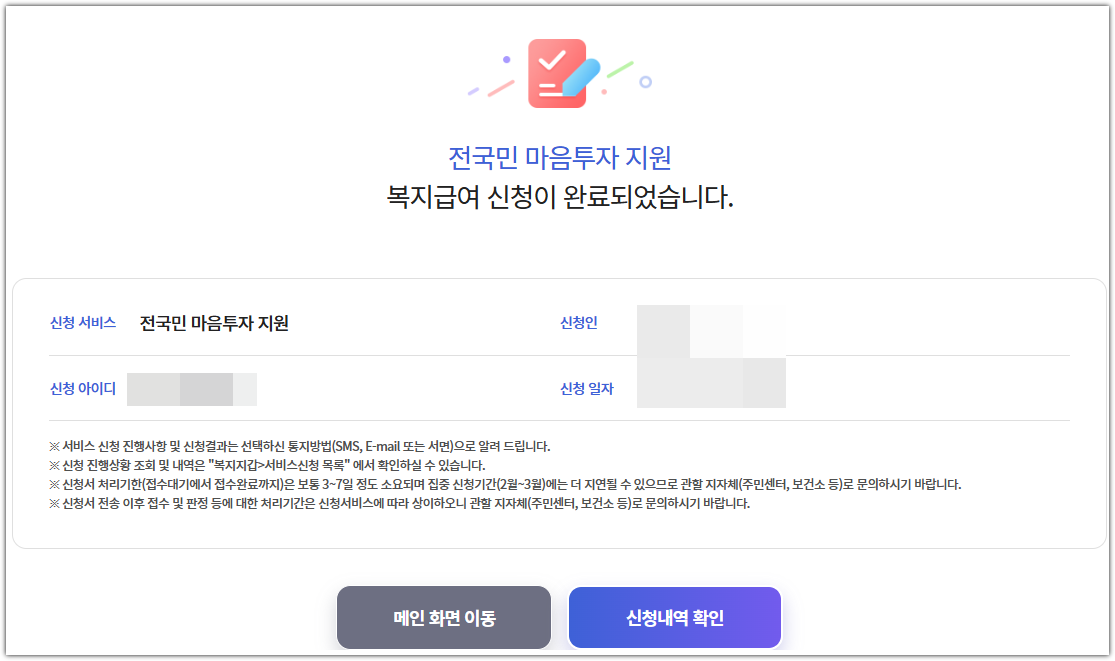Screen dimensions: 1115x661
Task: Click the eraser tip of the pencil graphic
Action: click(592, 64)
